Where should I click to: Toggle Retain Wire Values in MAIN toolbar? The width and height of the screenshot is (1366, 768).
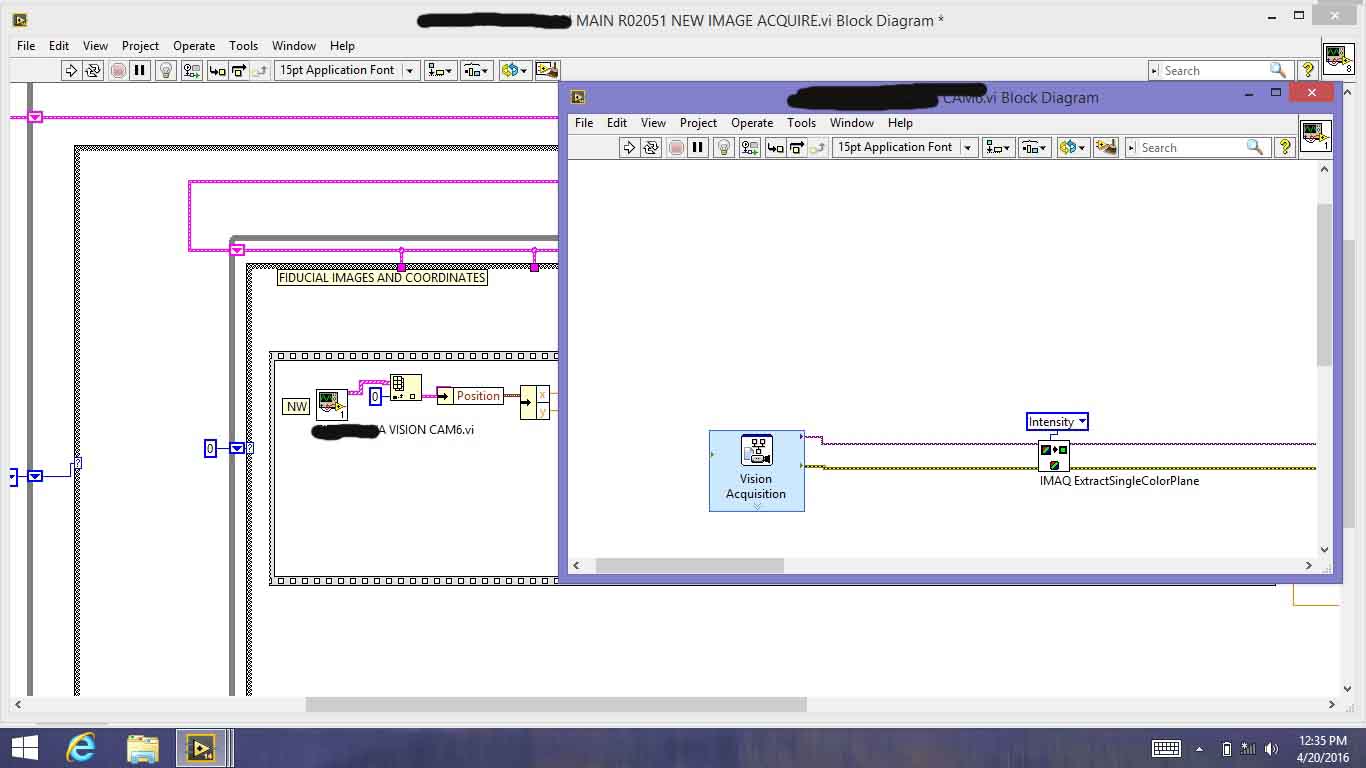(191, 70)
